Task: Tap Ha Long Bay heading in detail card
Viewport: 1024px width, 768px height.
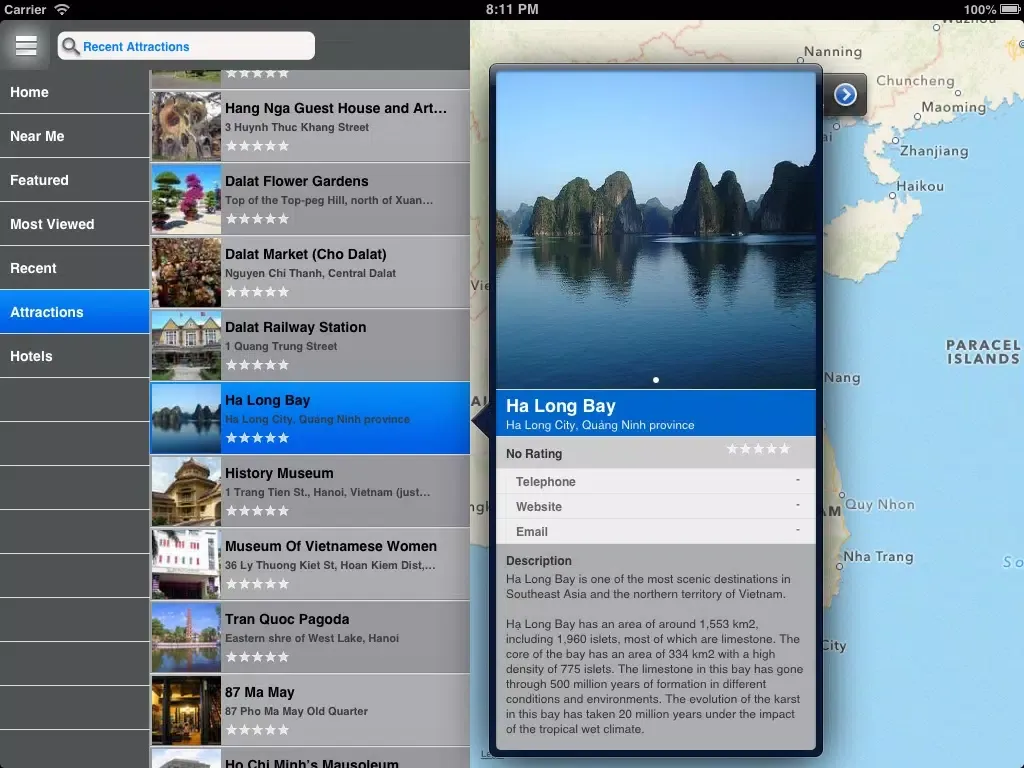Action: pos(560,406)
